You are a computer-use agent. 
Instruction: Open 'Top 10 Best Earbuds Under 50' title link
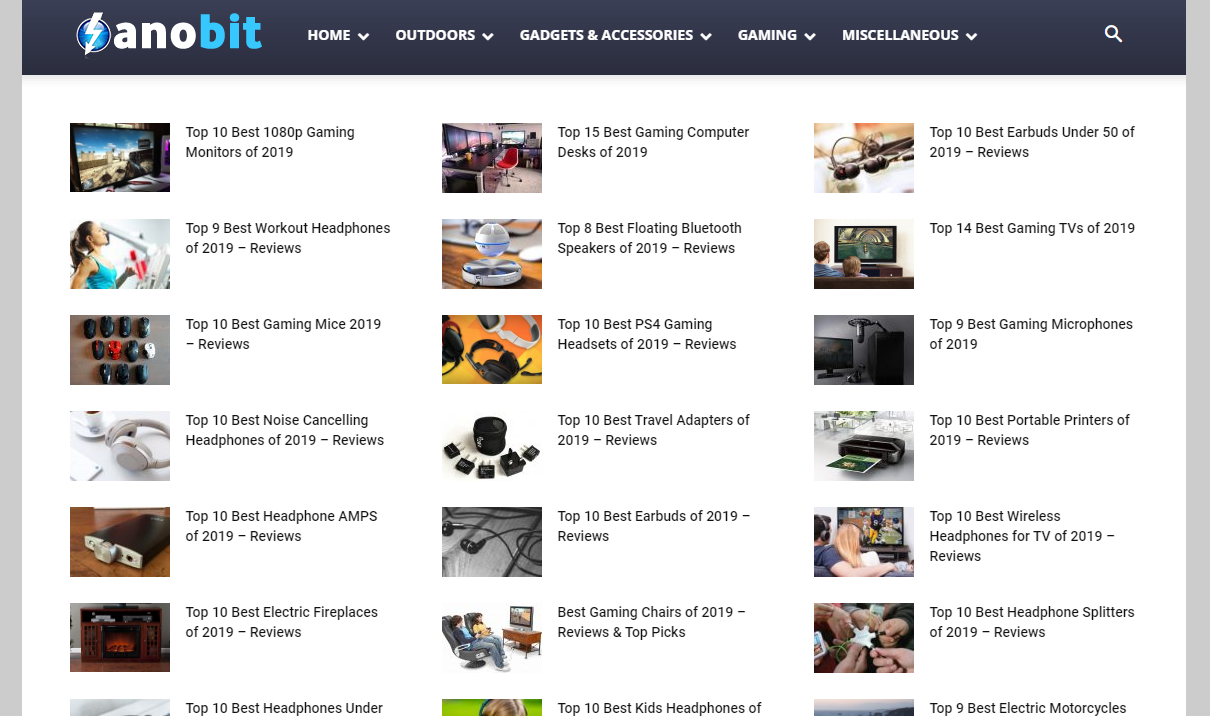[x=1032, y=142]
